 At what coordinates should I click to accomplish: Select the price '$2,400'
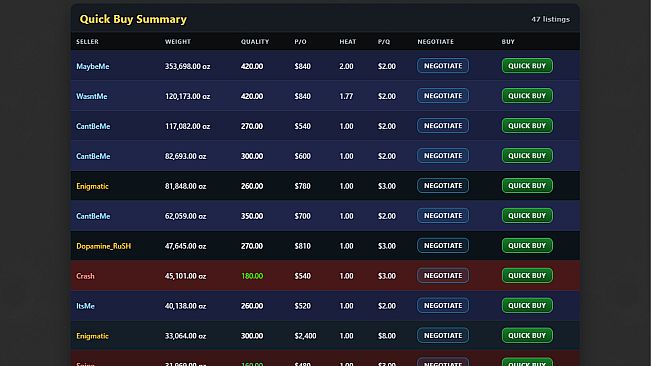305,336
